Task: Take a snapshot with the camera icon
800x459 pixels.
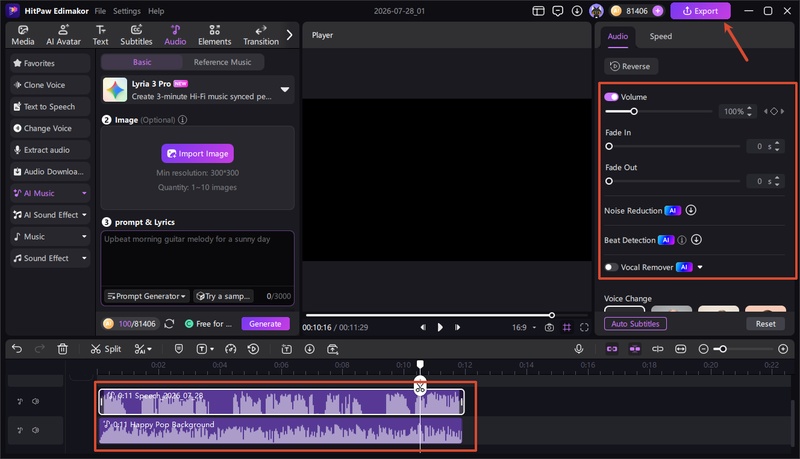Action: [549, 327]
